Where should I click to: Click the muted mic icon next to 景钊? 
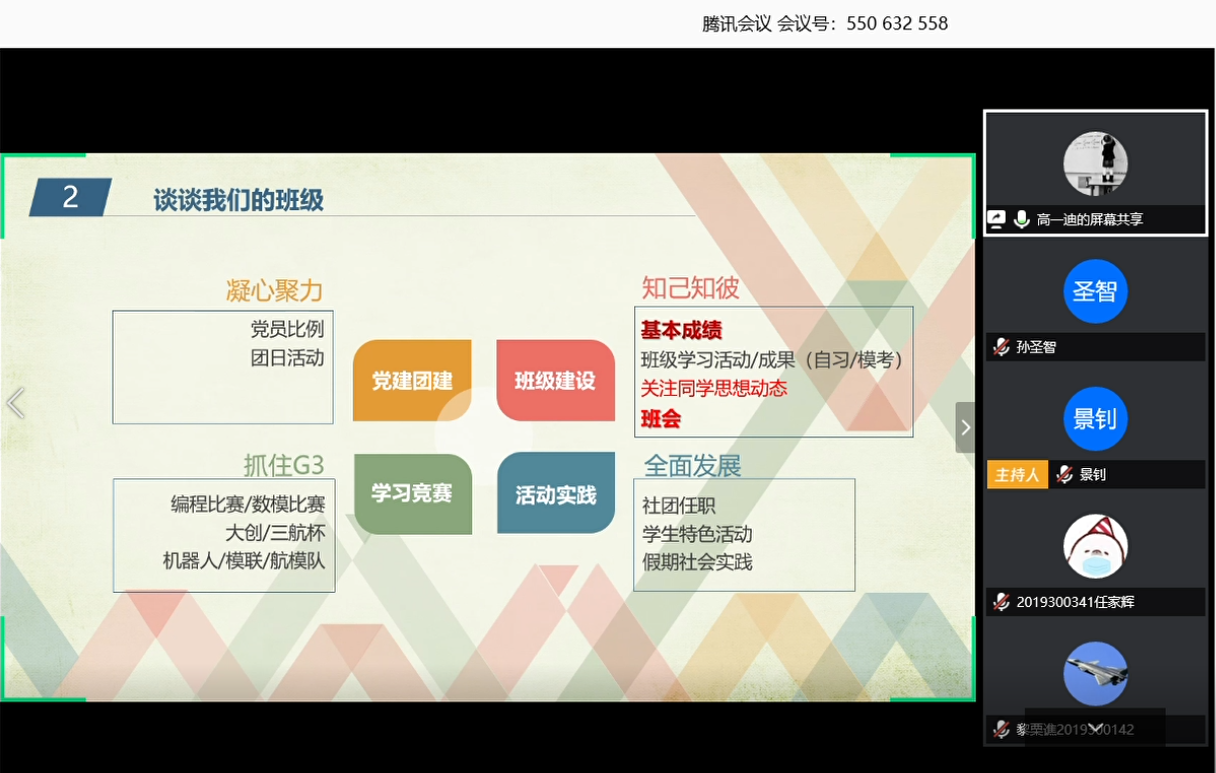[1064, 474]
